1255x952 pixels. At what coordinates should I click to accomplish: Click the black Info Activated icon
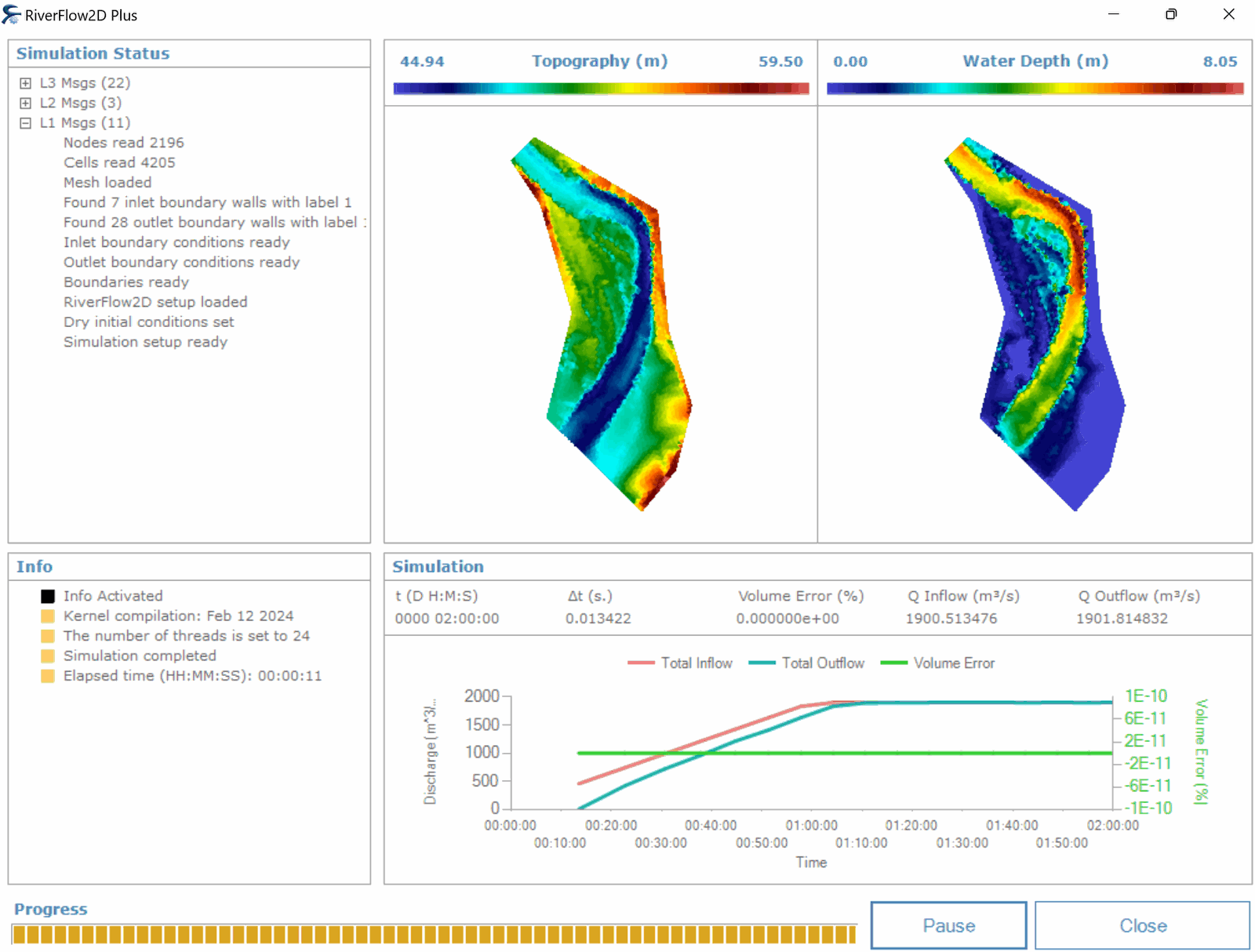tap(48, 596)
